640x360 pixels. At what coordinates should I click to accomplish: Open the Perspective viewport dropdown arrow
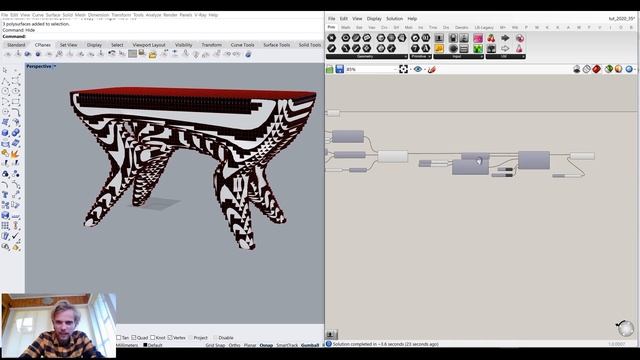[x=55, y=66]
